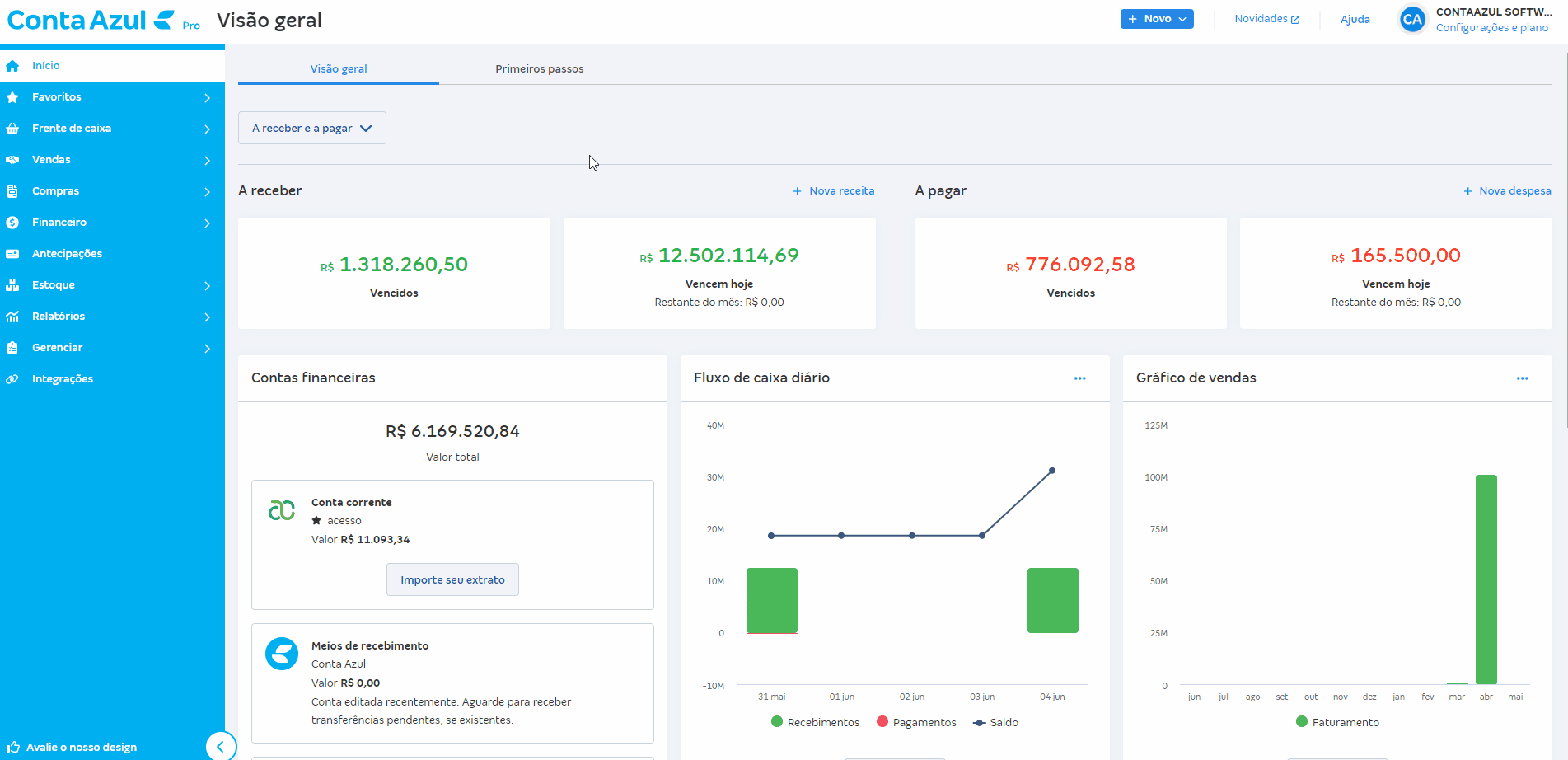Click the Nova receita link
1568x760 pixels.
coord(834,191)
